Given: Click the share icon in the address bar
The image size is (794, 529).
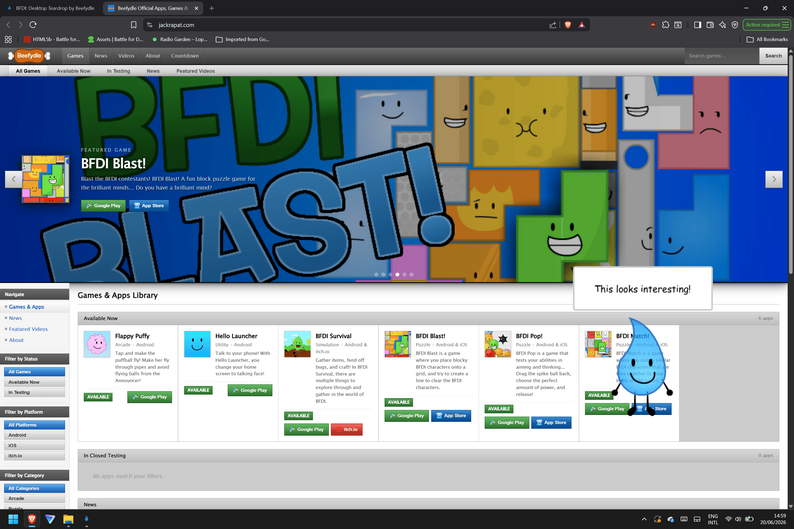Looking at the screenshot, I should pos(552,25).
